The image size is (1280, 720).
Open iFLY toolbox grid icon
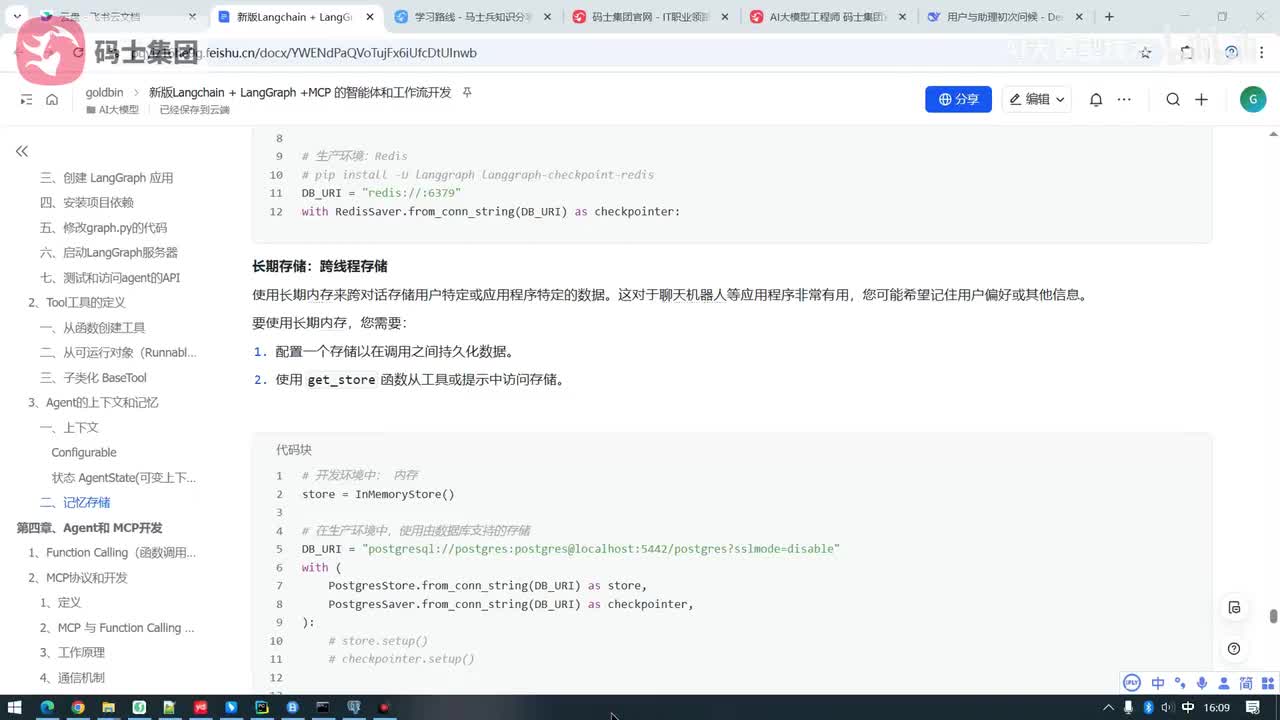point(1266,683)
